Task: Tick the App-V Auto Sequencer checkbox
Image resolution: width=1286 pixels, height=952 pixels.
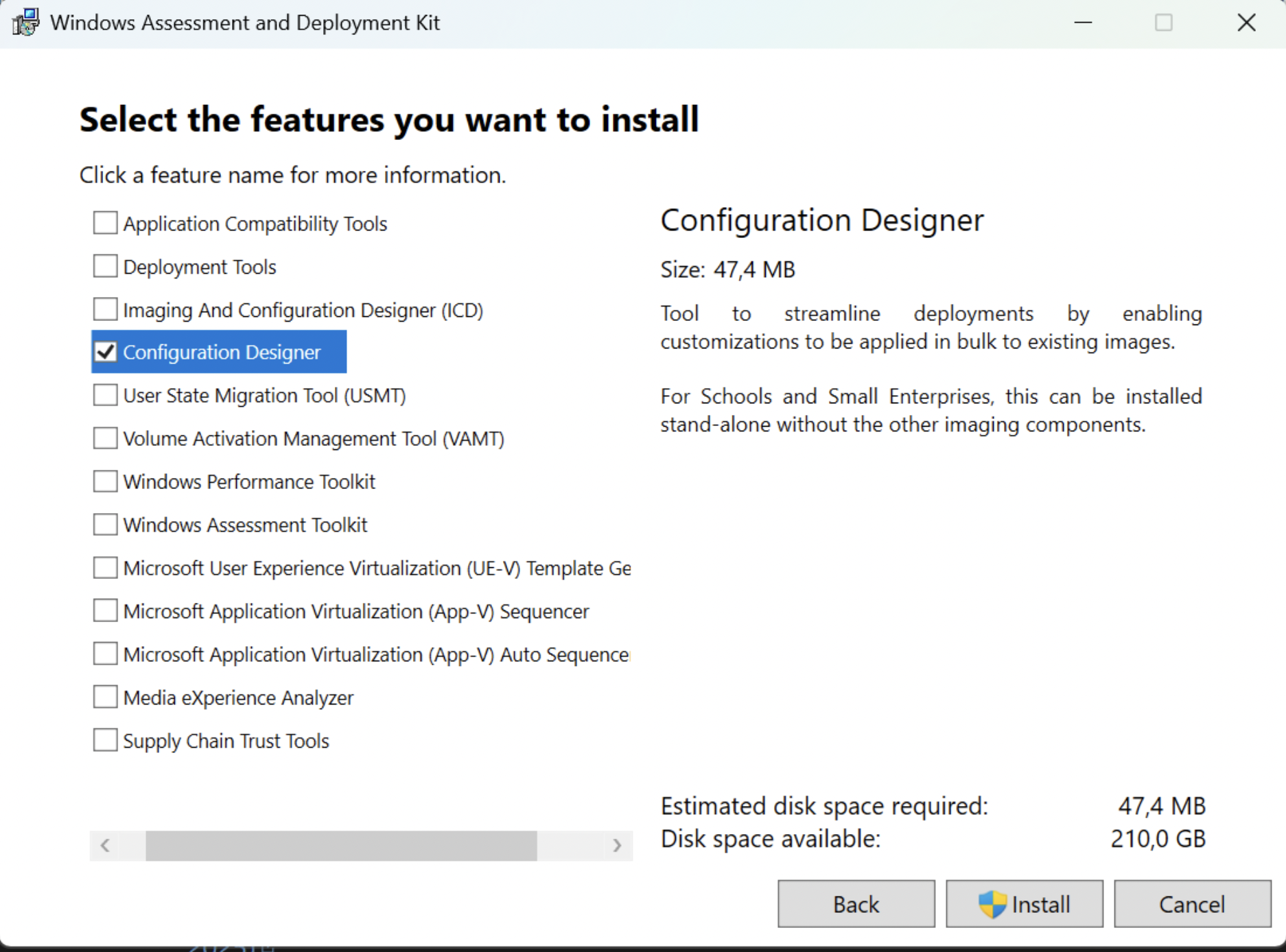Action: pyautogui.click(x=105, y=654)
